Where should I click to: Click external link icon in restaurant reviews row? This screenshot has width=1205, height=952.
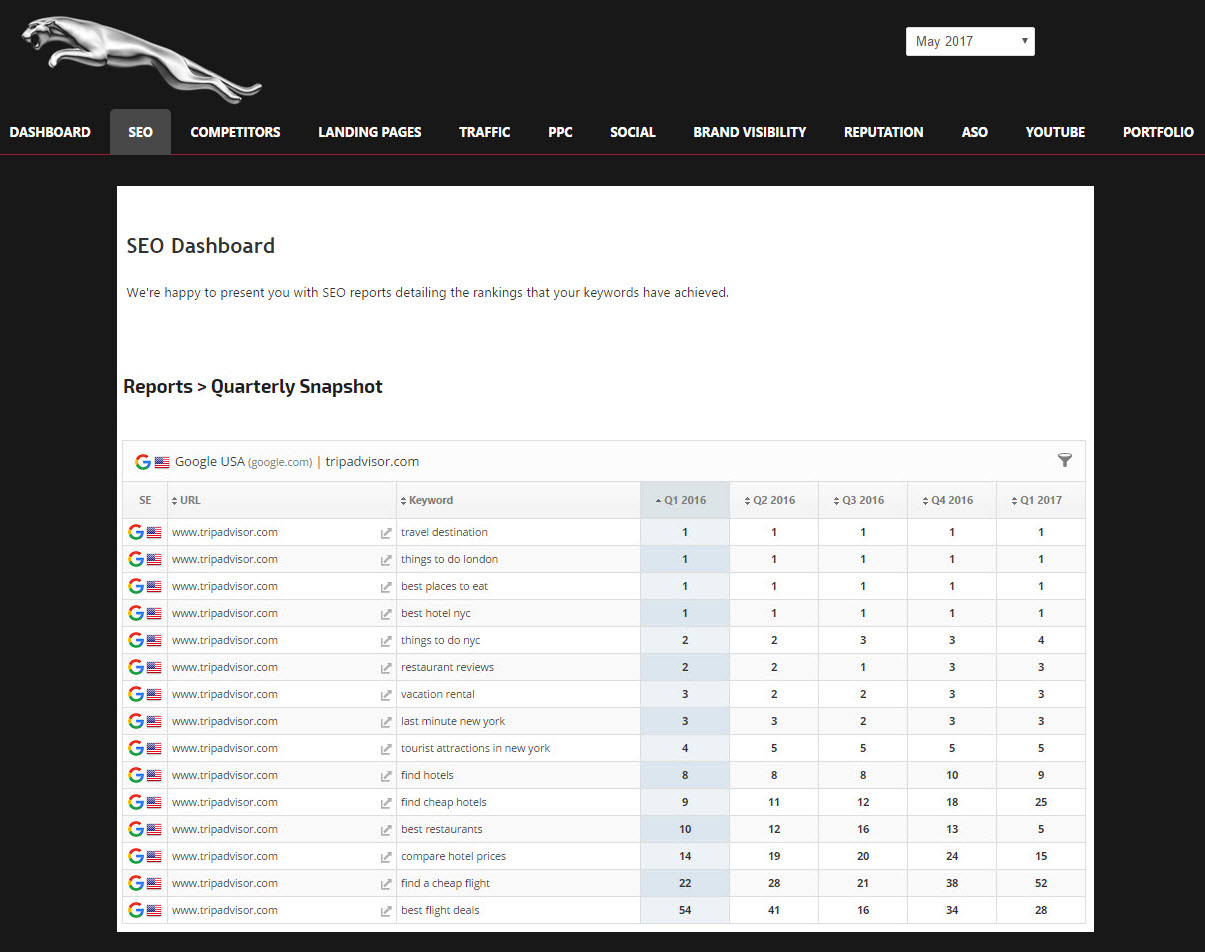tap(386, 668)
